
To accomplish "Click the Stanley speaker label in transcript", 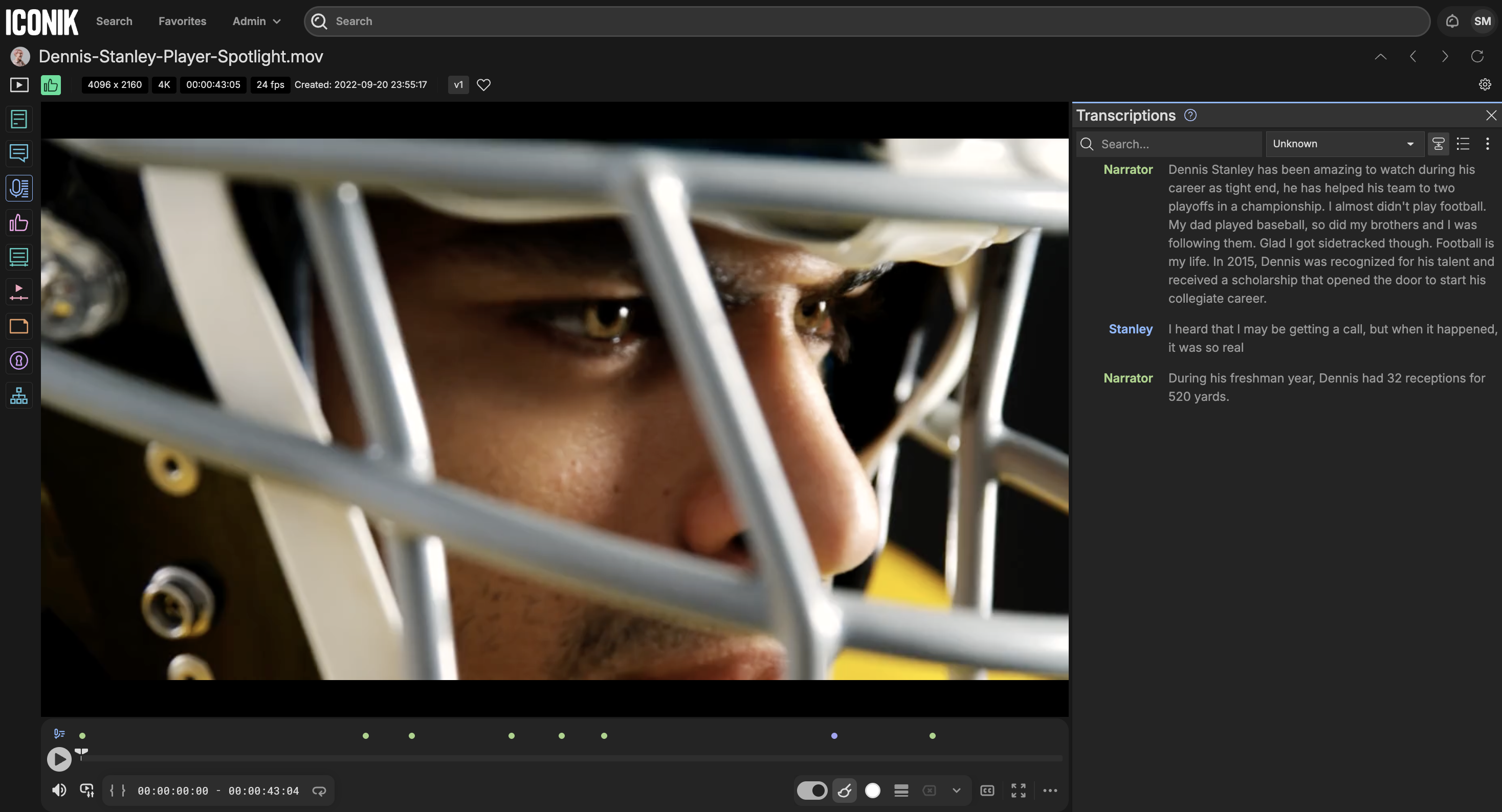I will click(1130, 329).
